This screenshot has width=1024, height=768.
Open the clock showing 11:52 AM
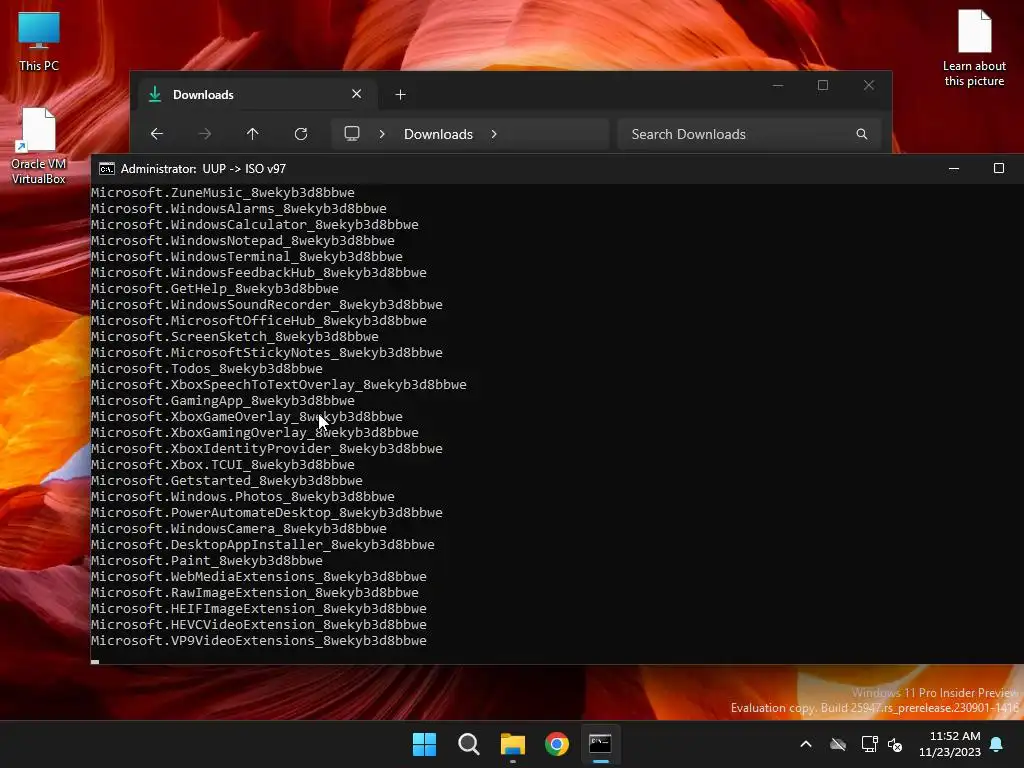click(950, 744)
